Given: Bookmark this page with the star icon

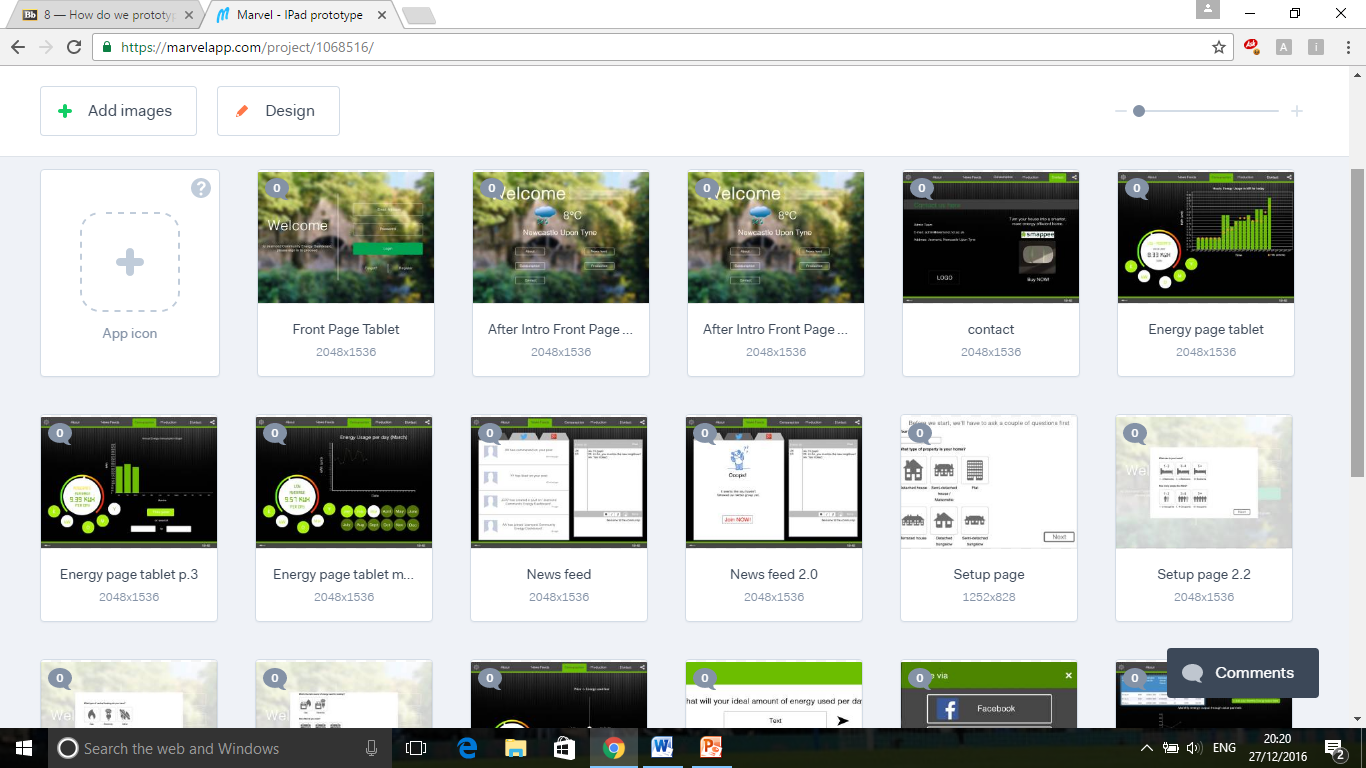Looking at the screenshot, I should coord(1218,47).
